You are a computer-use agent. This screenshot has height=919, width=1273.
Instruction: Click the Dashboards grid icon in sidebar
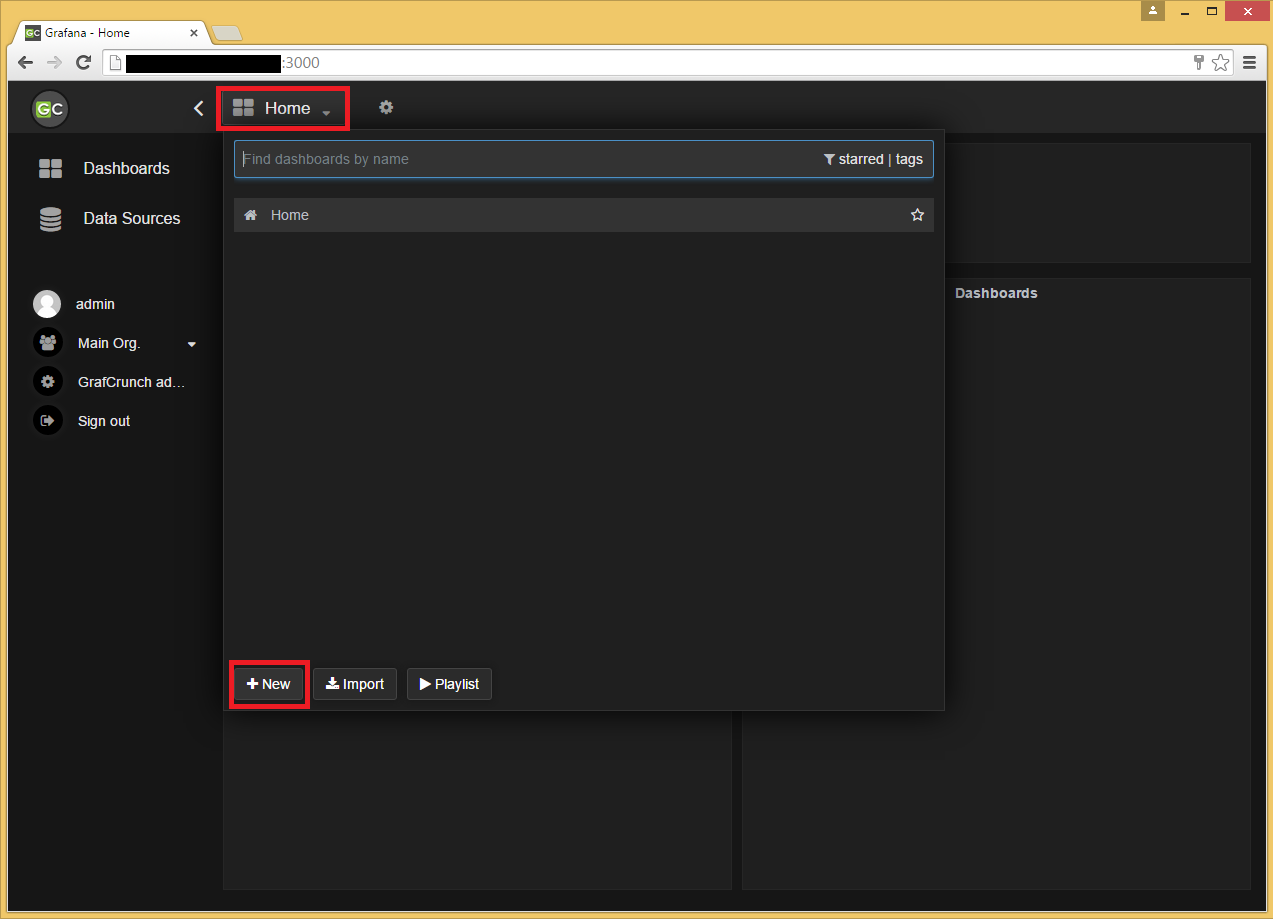[50, 169]
